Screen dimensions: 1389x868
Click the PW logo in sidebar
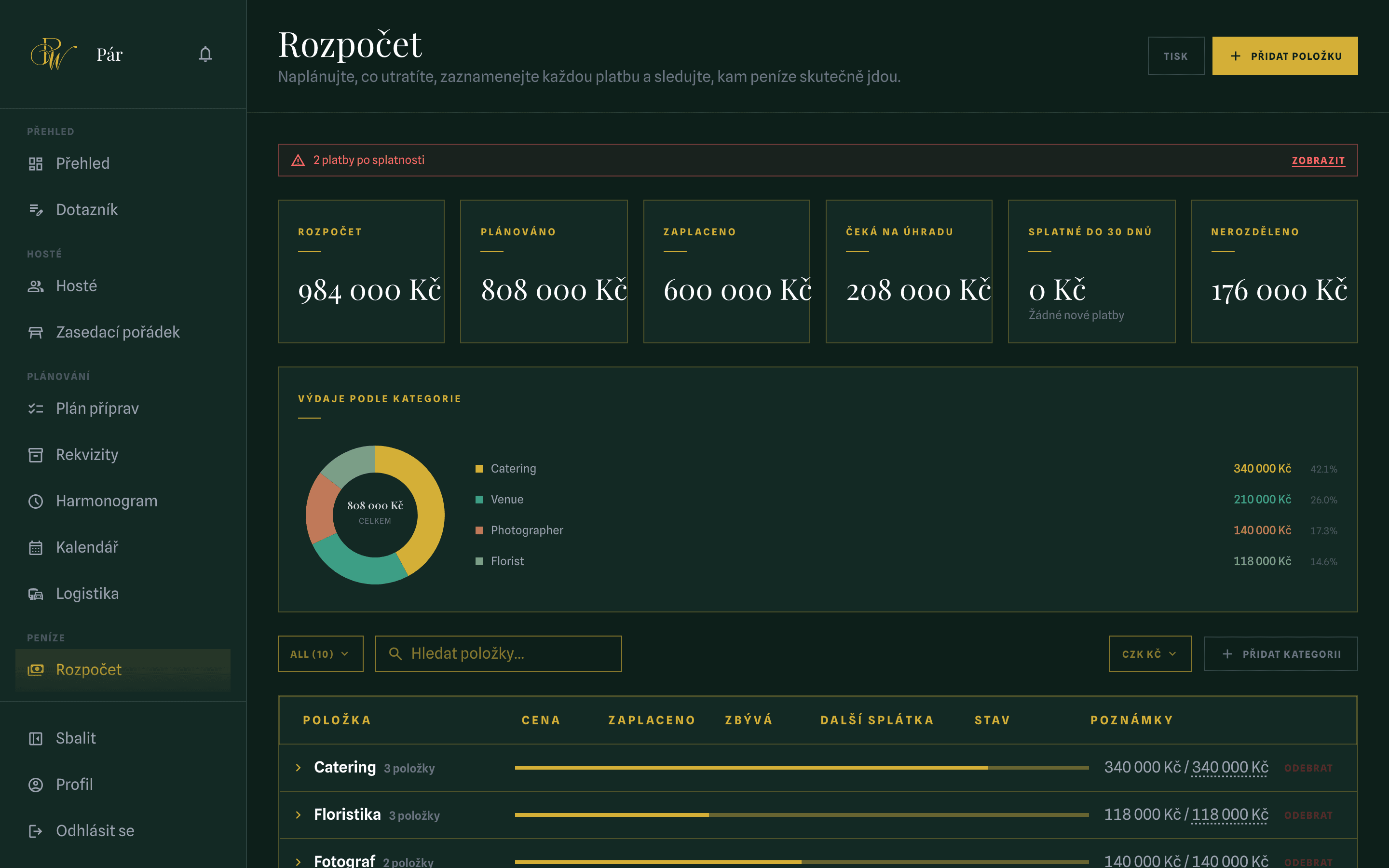(x=54, y=54)
